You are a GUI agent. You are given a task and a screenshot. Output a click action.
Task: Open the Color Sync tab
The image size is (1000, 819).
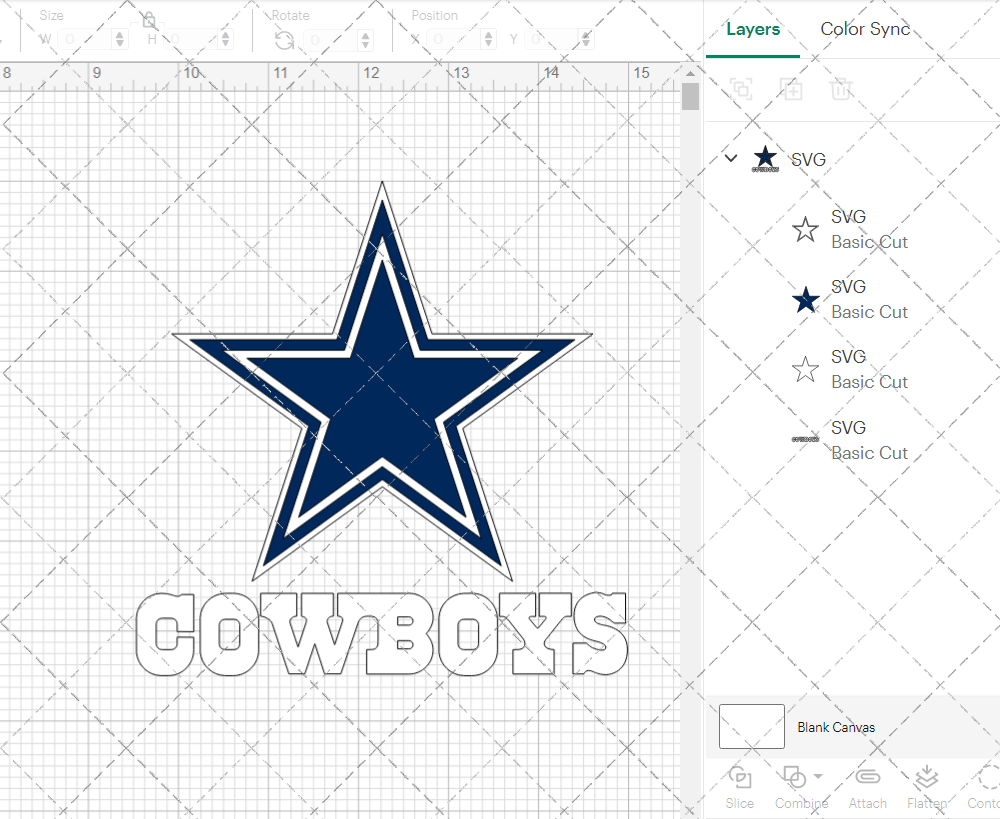point(865,29)
